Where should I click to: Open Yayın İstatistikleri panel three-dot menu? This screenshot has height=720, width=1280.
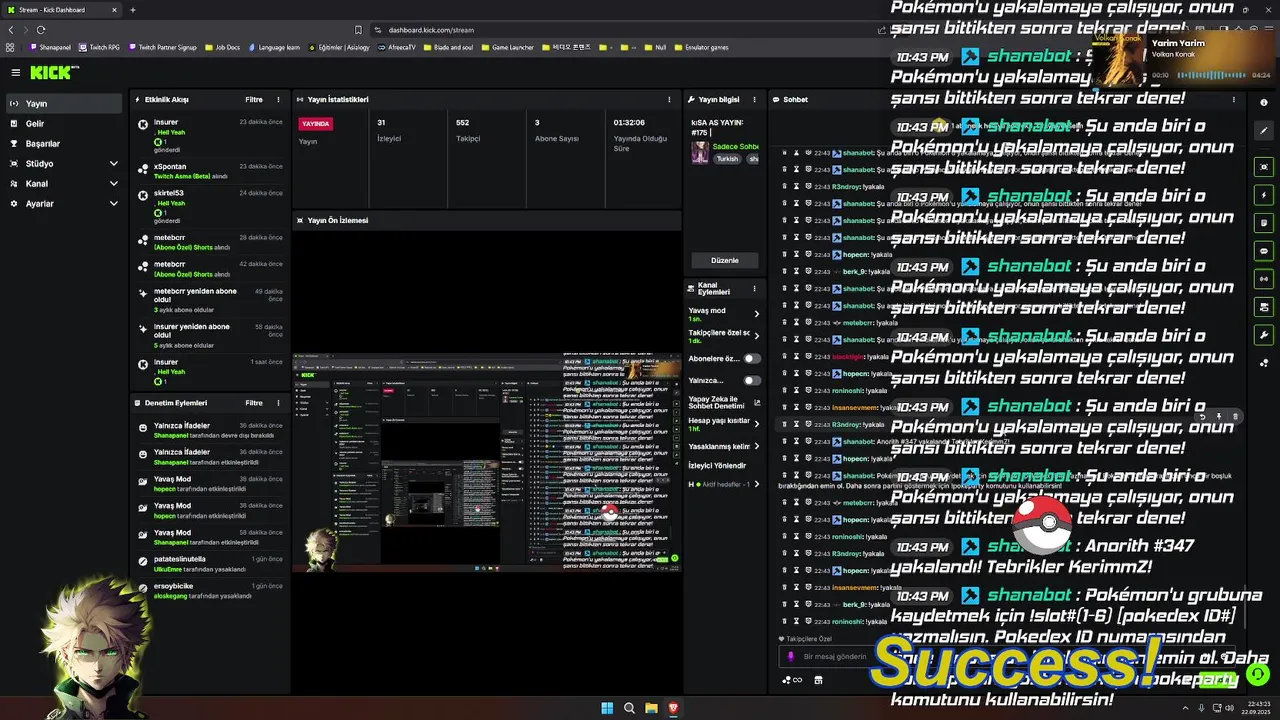point(669,99)
